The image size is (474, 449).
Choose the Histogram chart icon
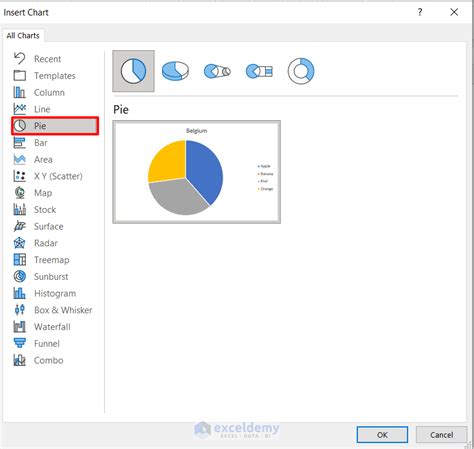point(20,293)
